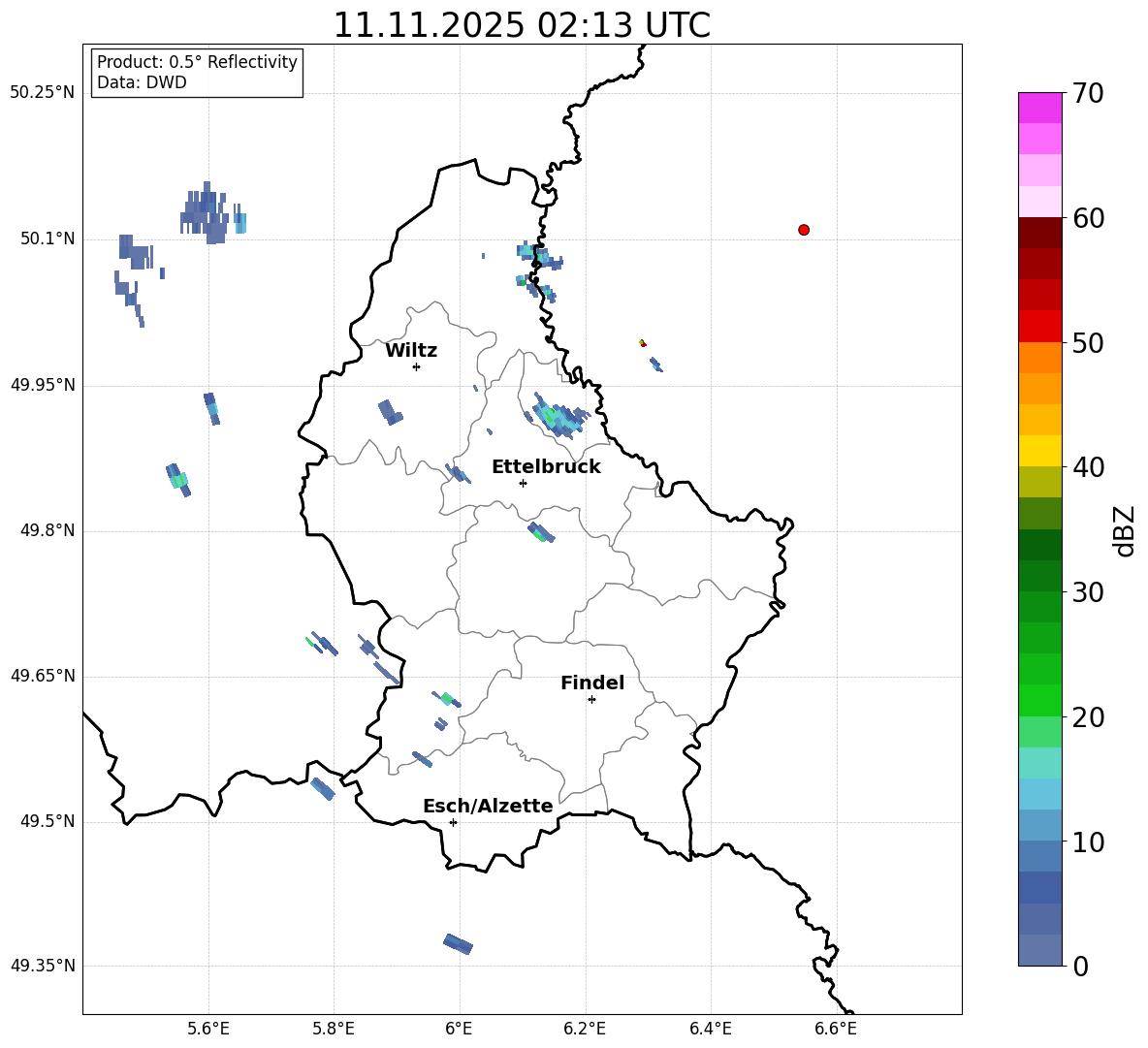Click the magenta swatch at top of colorbar
1148x1048 pixels.
click(x=1040, y=108)
